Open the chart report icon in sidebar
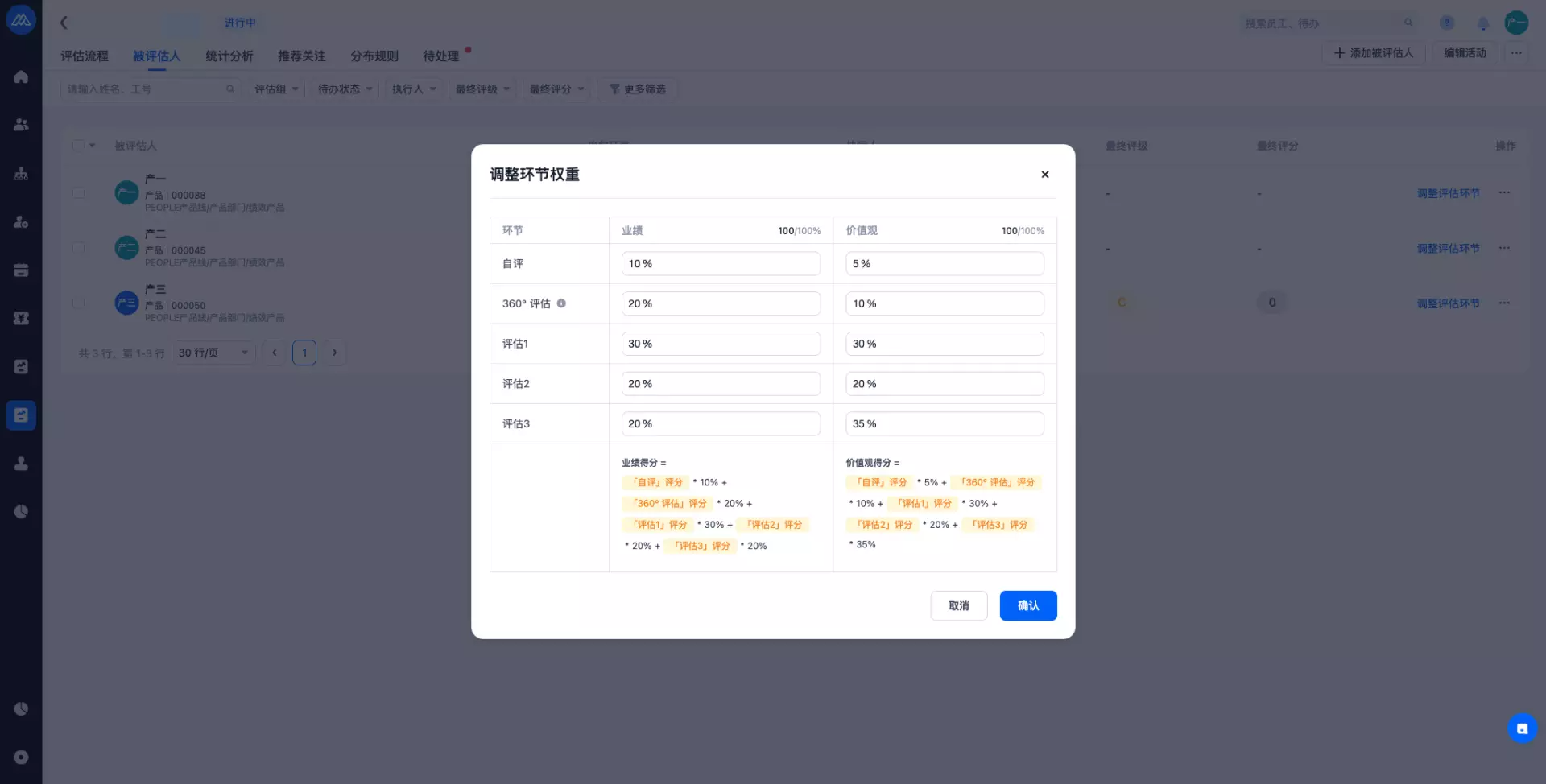This screenshot has width=1546, height=784. pos(21,367)
